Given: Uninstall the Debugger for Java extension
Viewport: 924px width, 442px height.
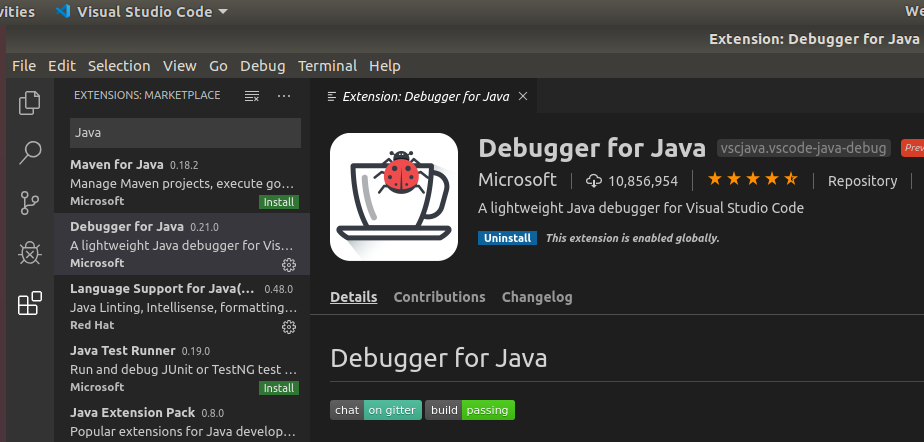Looking at the screenshot, I should coord(507,238).
